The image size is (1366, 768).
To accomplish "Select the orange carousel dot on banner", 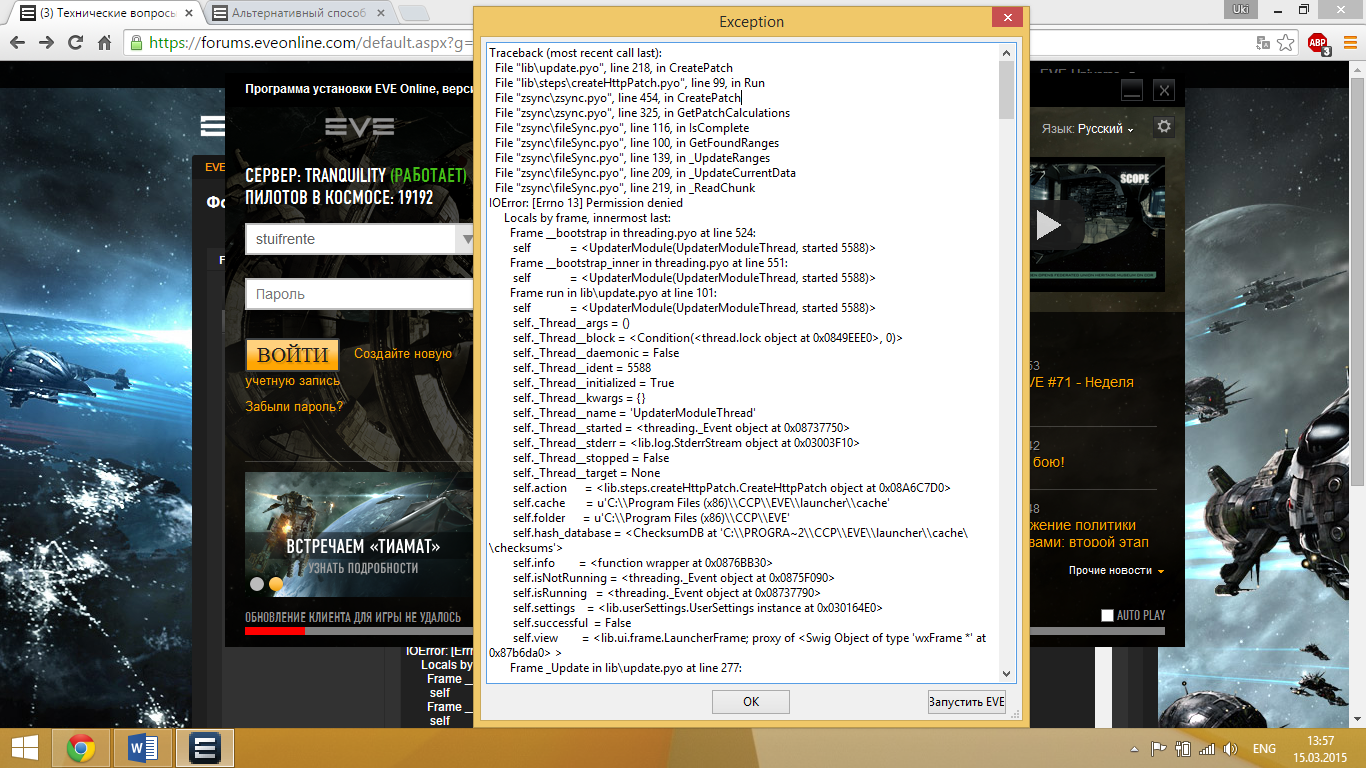I will [x=276, y=584].
